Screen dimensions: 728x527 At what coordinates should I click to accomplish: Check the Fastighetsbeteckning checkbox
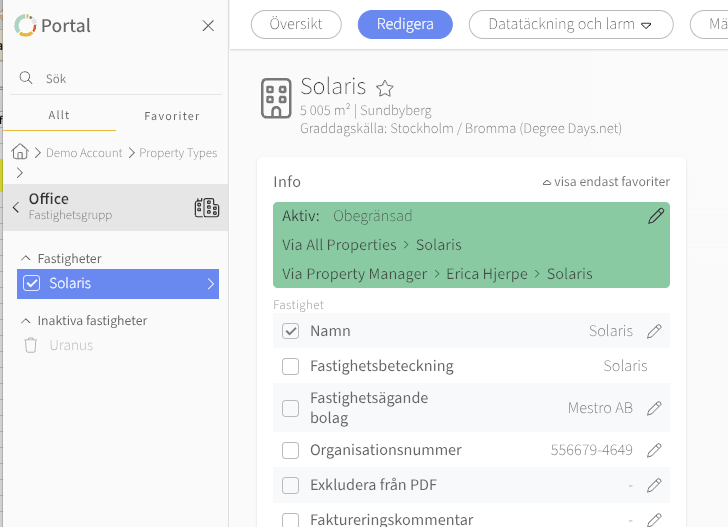291,366
